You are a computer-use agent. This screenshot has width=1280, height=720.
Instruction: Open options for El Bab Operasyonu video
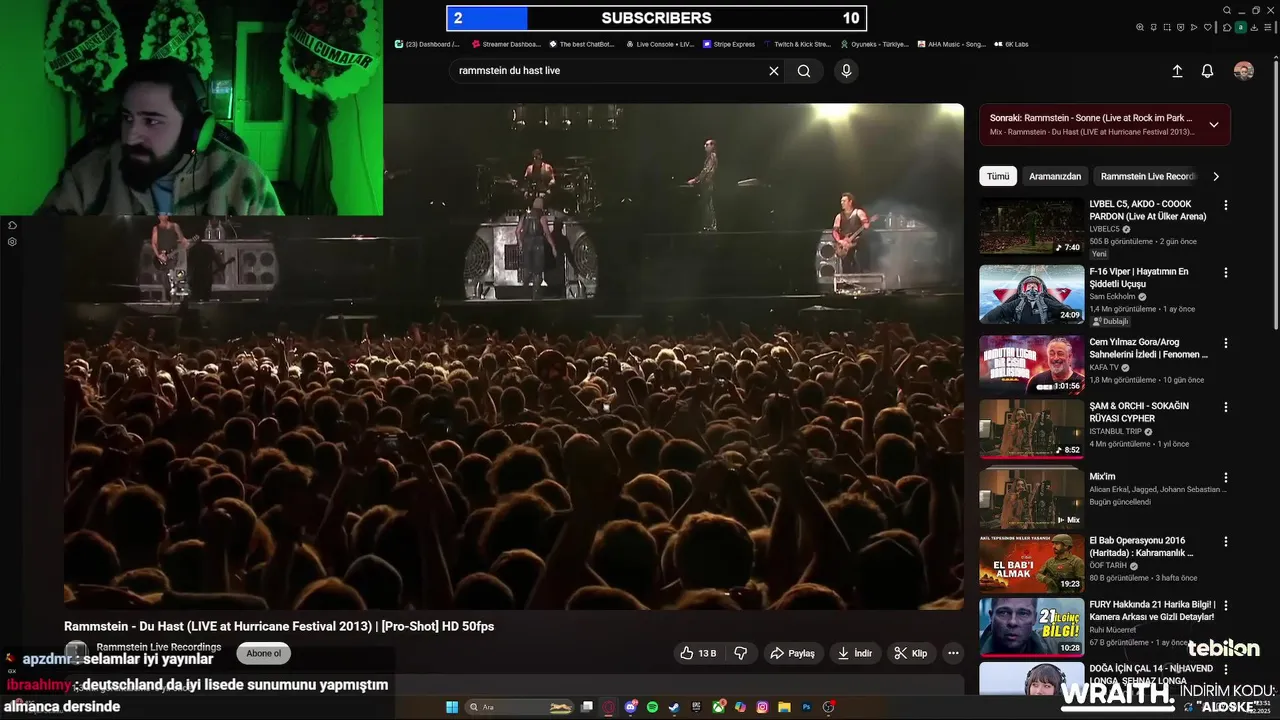coord(1226,541)
